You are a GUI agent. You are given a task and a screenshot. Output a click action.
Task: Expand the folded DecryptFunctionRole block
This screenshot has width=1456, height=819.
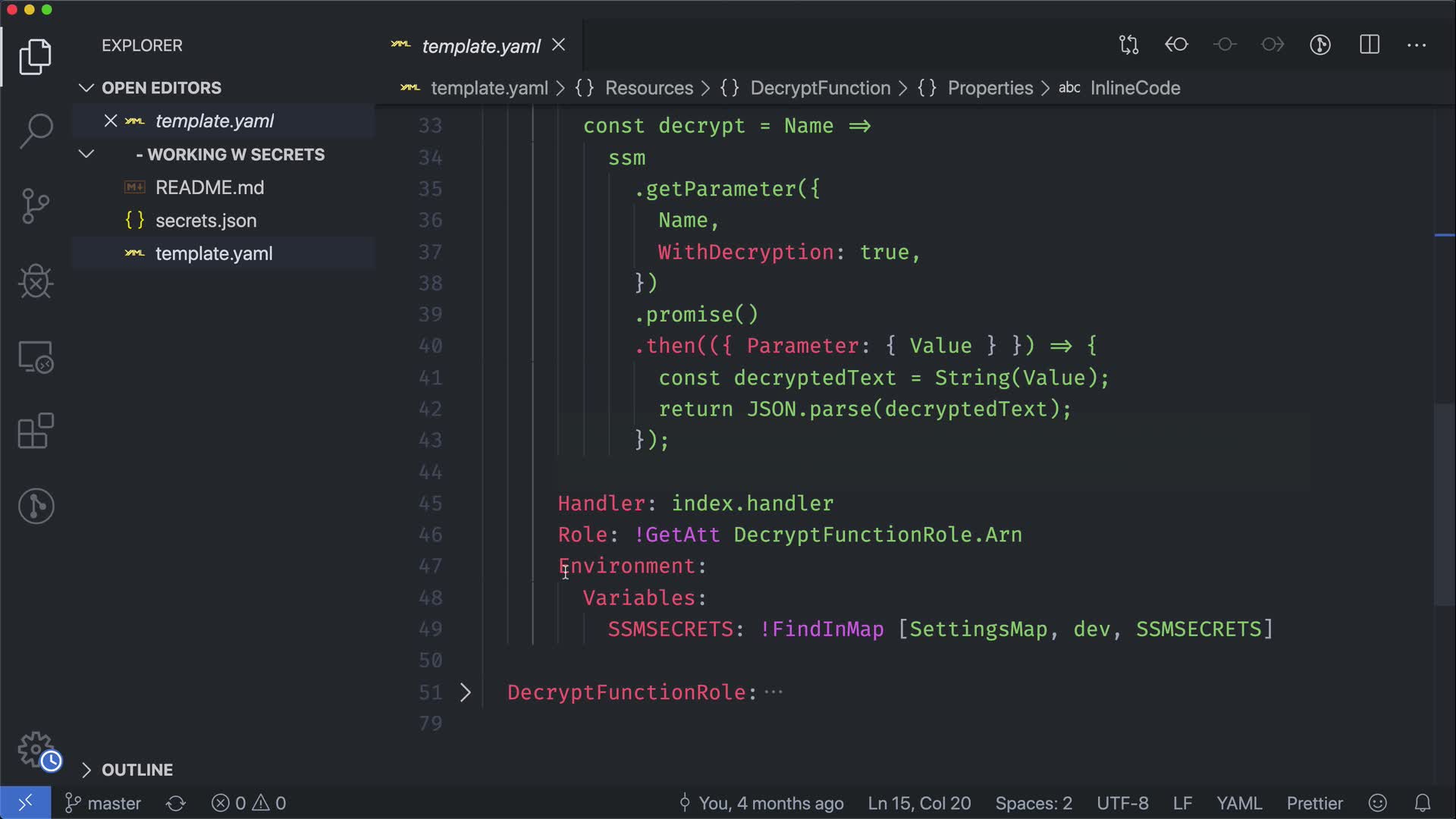(466, 692)
